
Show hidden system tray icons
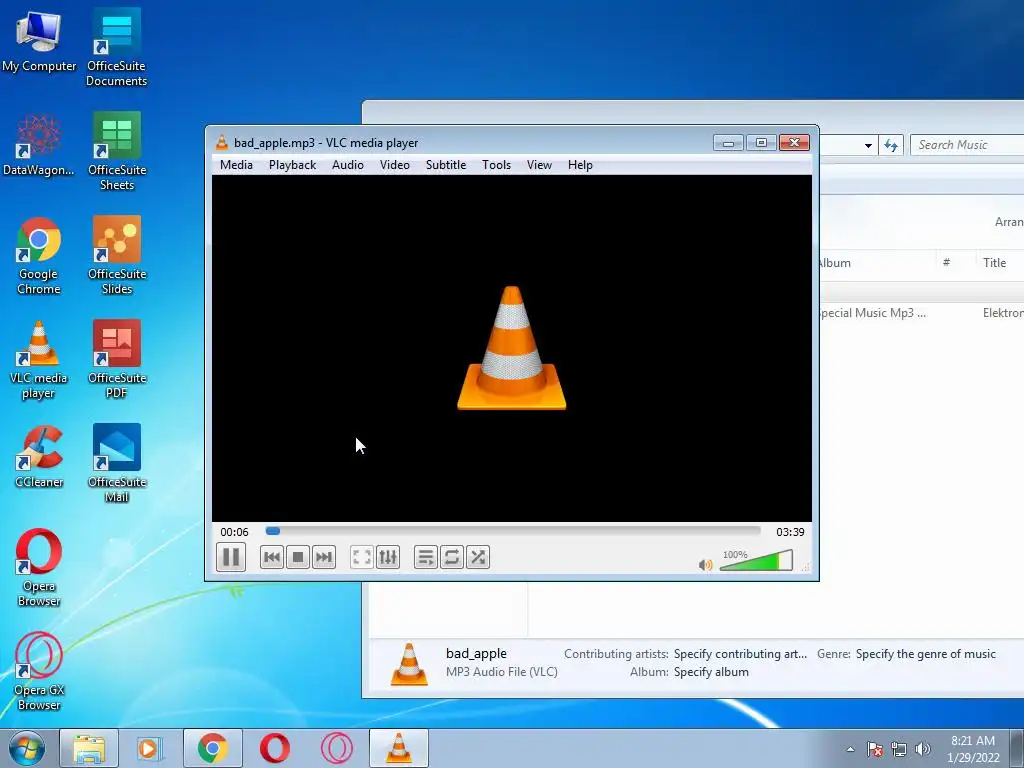(850, 749)
